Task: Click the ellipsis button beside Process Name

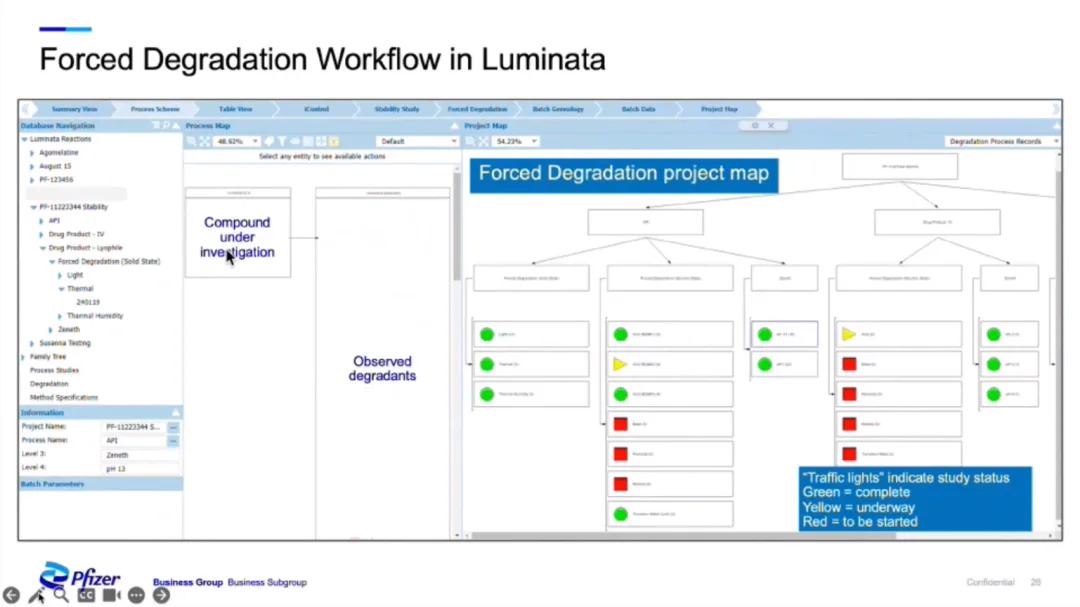Action: point(174,440)
